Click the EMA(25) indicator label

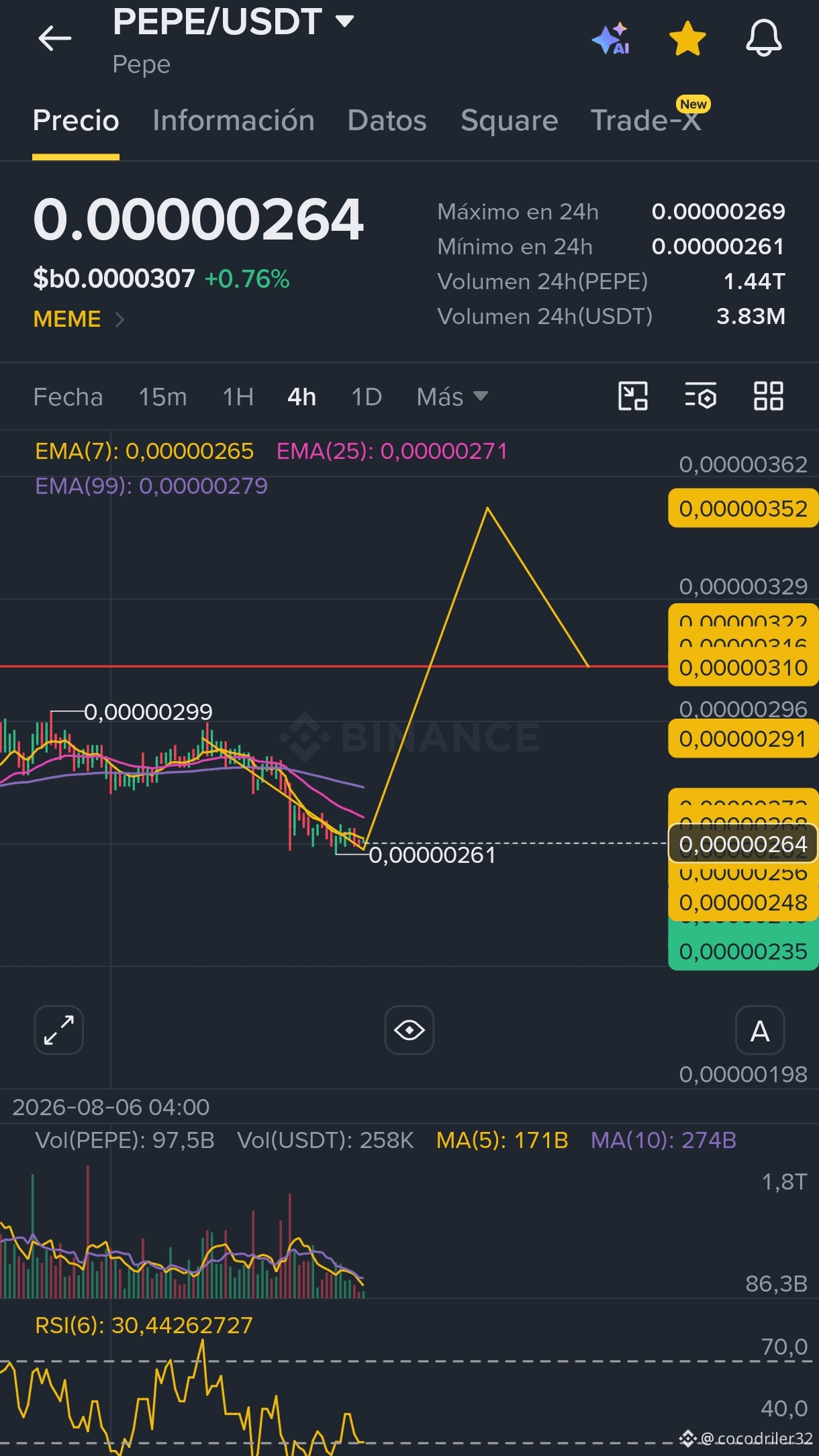click(392, 452)
